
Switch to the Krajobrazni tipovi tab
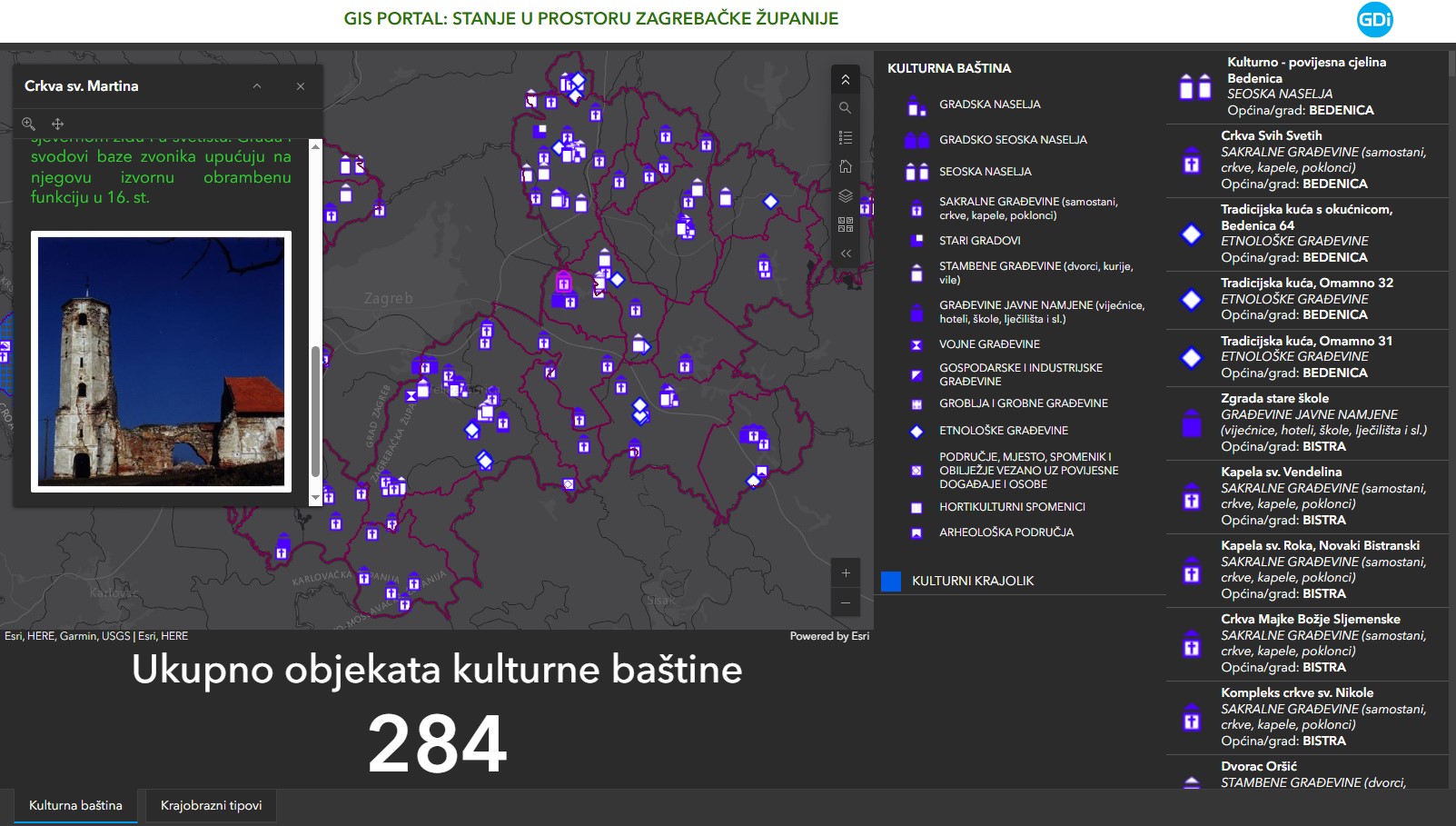coord(211,806)
